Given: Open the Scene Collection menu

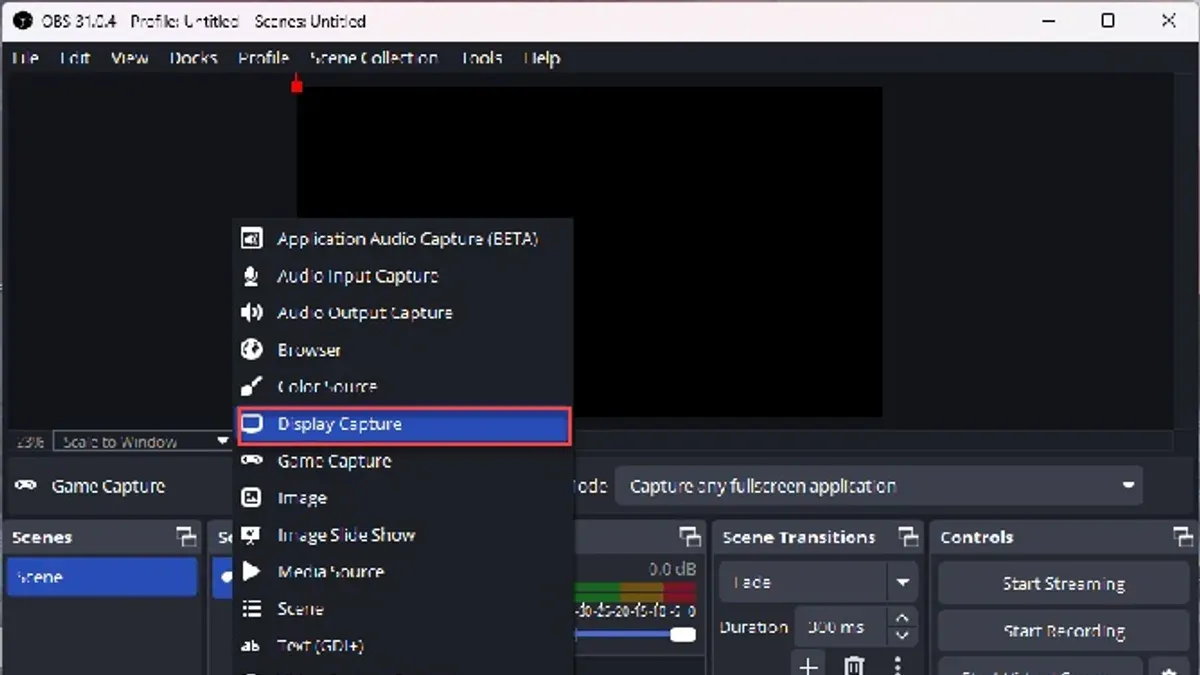Looking at the screenshot, I should [x=374, y=58].
